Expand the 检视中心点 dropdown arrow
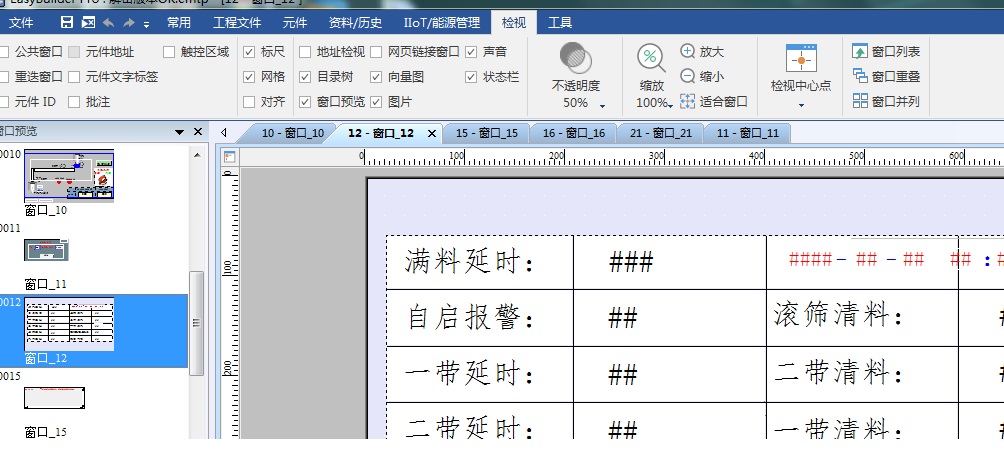 (801, 104)
